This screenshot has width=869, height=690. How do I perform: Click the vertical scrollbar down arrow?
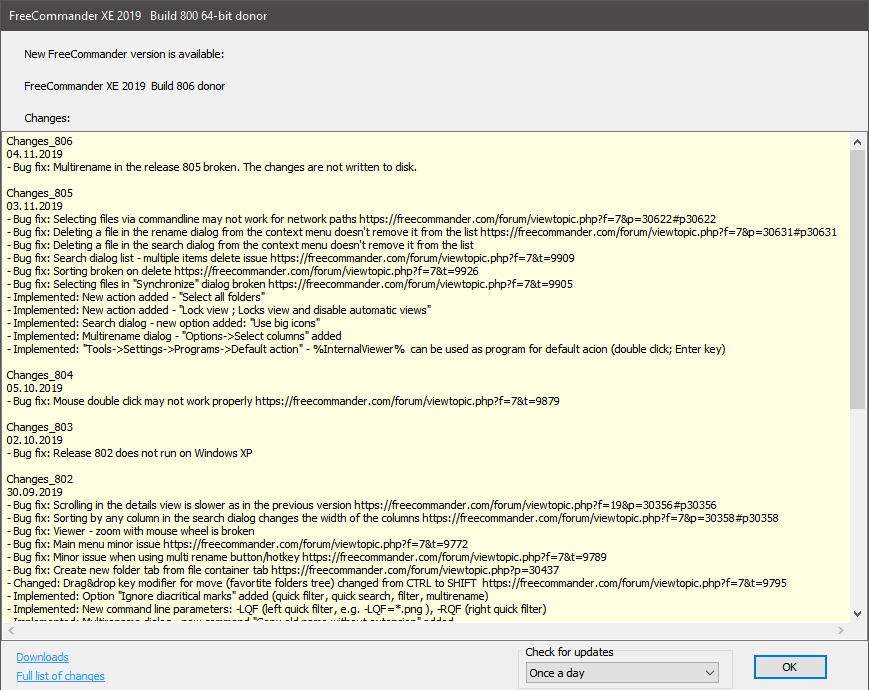(x=857, y=614)
